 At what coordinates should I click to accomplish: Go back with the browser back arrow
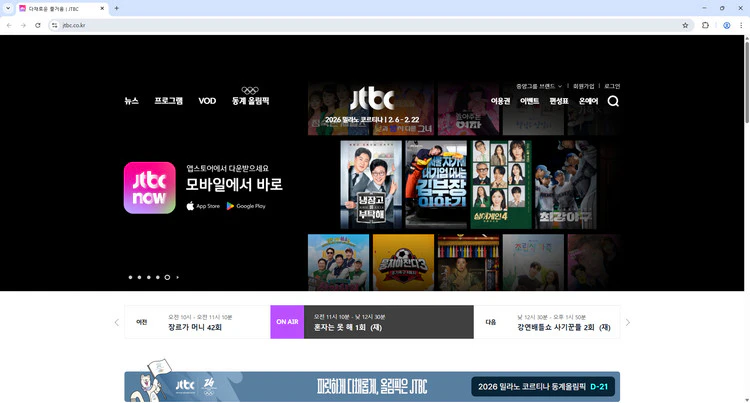(x=9, y=25)
